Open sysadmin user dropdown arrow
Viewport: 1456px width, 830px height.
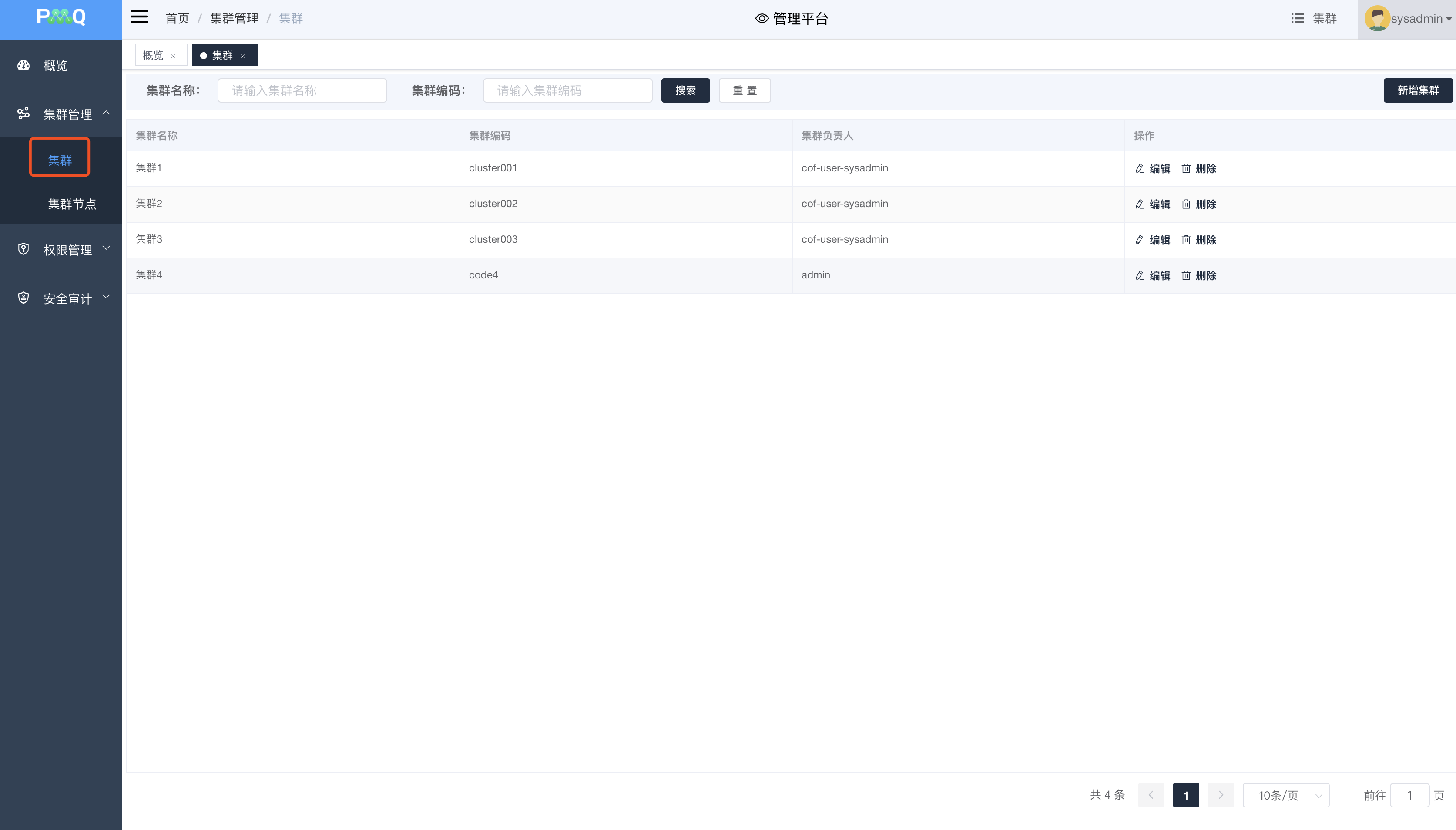click(1449, 19)
